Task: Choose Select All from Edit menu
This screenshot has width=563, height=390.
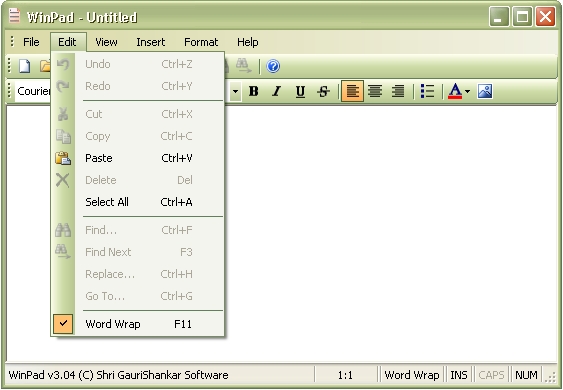Action: pyautogui.click(x=138, y=202)
